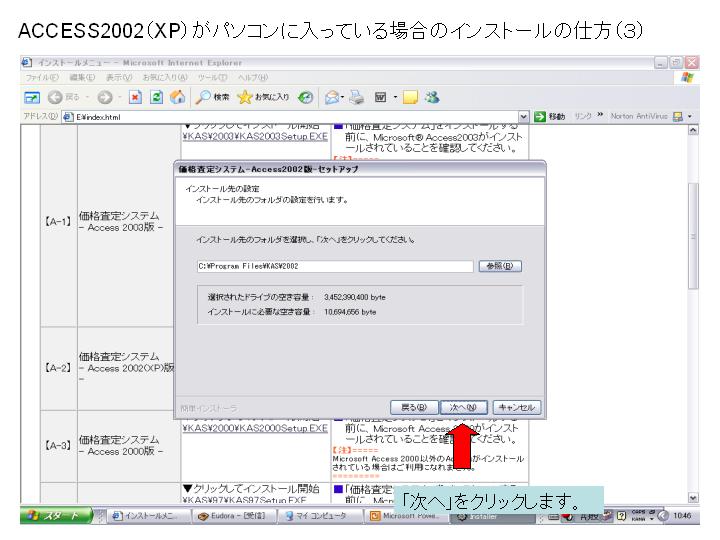Click the yellow Discuss note icon
720x540 pixels.
410,97
